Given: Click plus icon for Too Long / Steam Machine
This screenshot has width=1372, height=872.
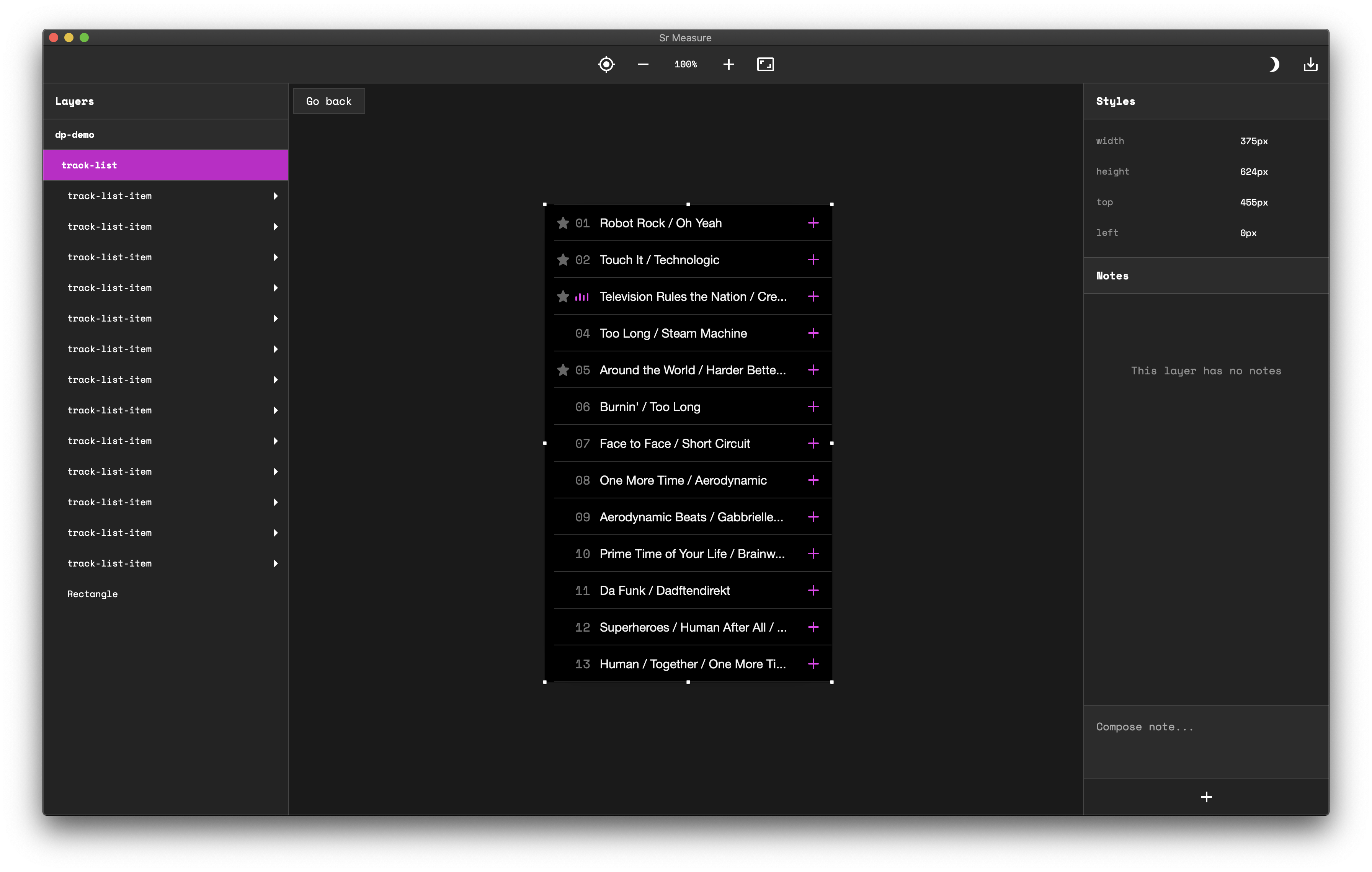Looking at the screenshot, I should (813, 333).
